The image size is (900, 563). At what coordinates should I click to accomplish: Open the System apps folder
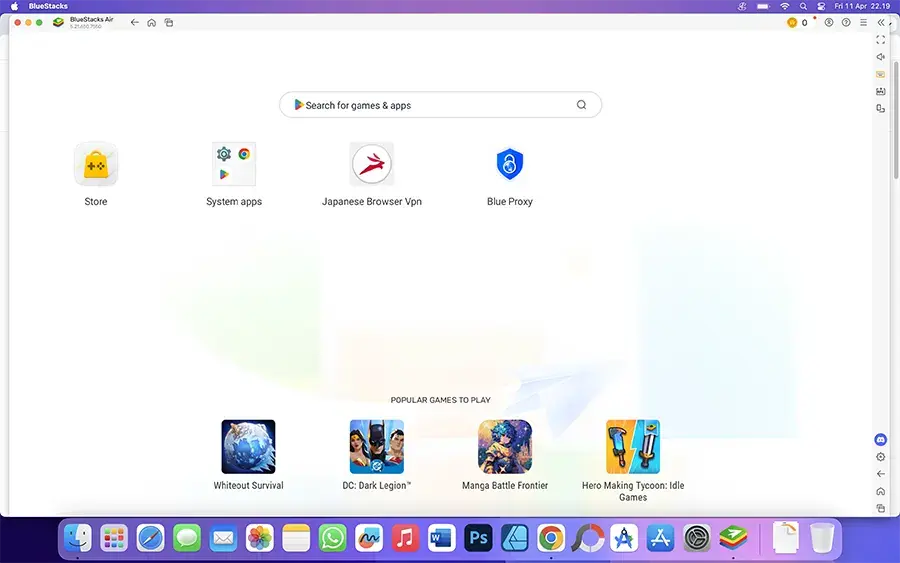(234, 165)
